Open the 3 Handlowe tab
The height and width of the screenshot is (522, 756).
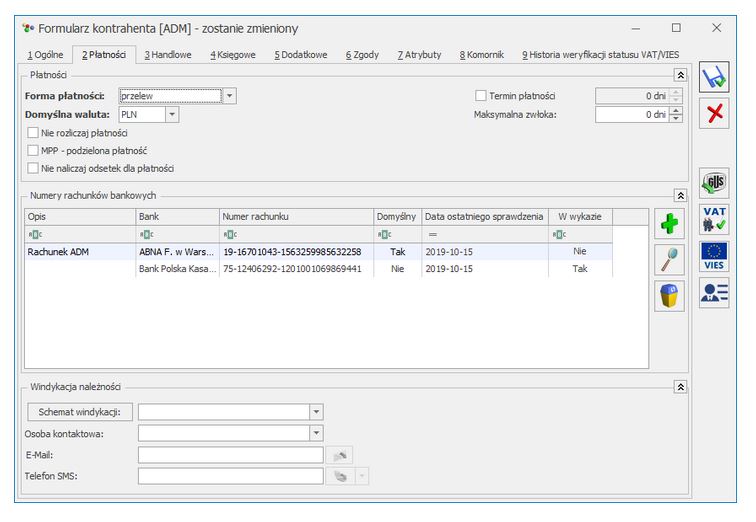tap(168, 55)
